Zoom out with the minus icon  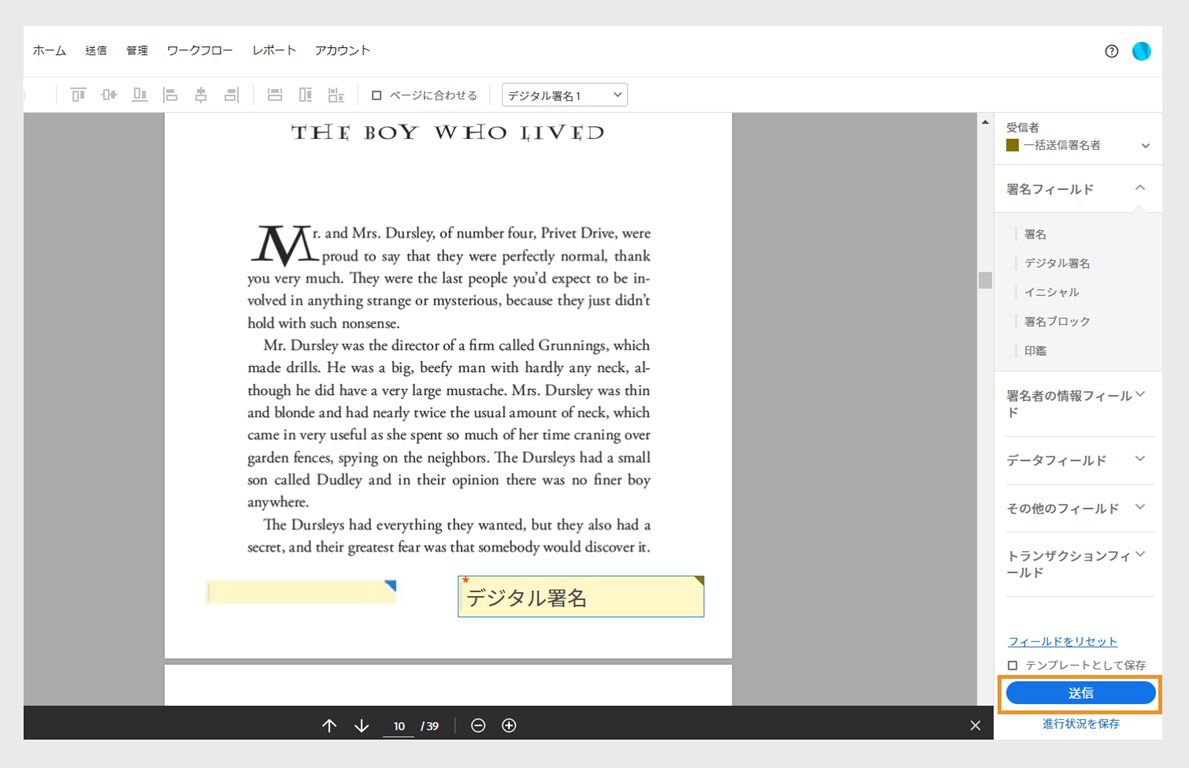478,725
